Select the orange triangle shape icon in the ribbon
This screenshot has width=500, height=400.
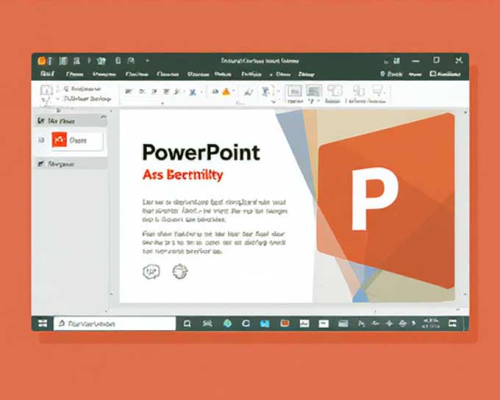pyautogui.click(x=226, y=91)
